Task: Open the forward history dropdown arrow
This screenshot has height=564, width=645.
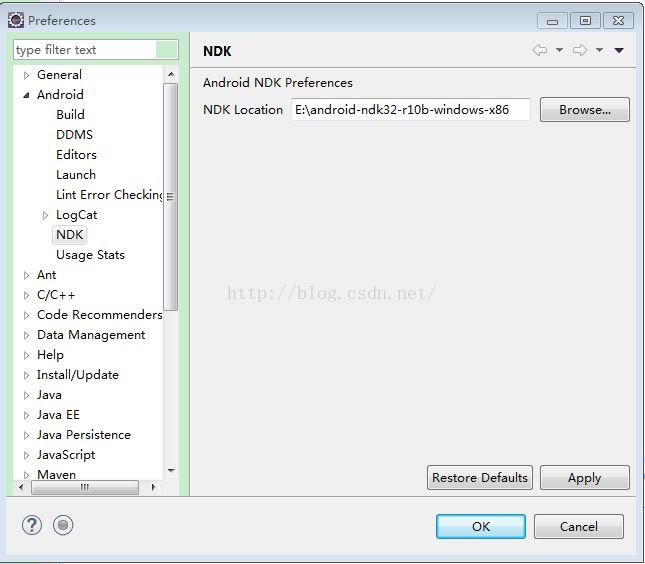Action: tap(599, 50)
